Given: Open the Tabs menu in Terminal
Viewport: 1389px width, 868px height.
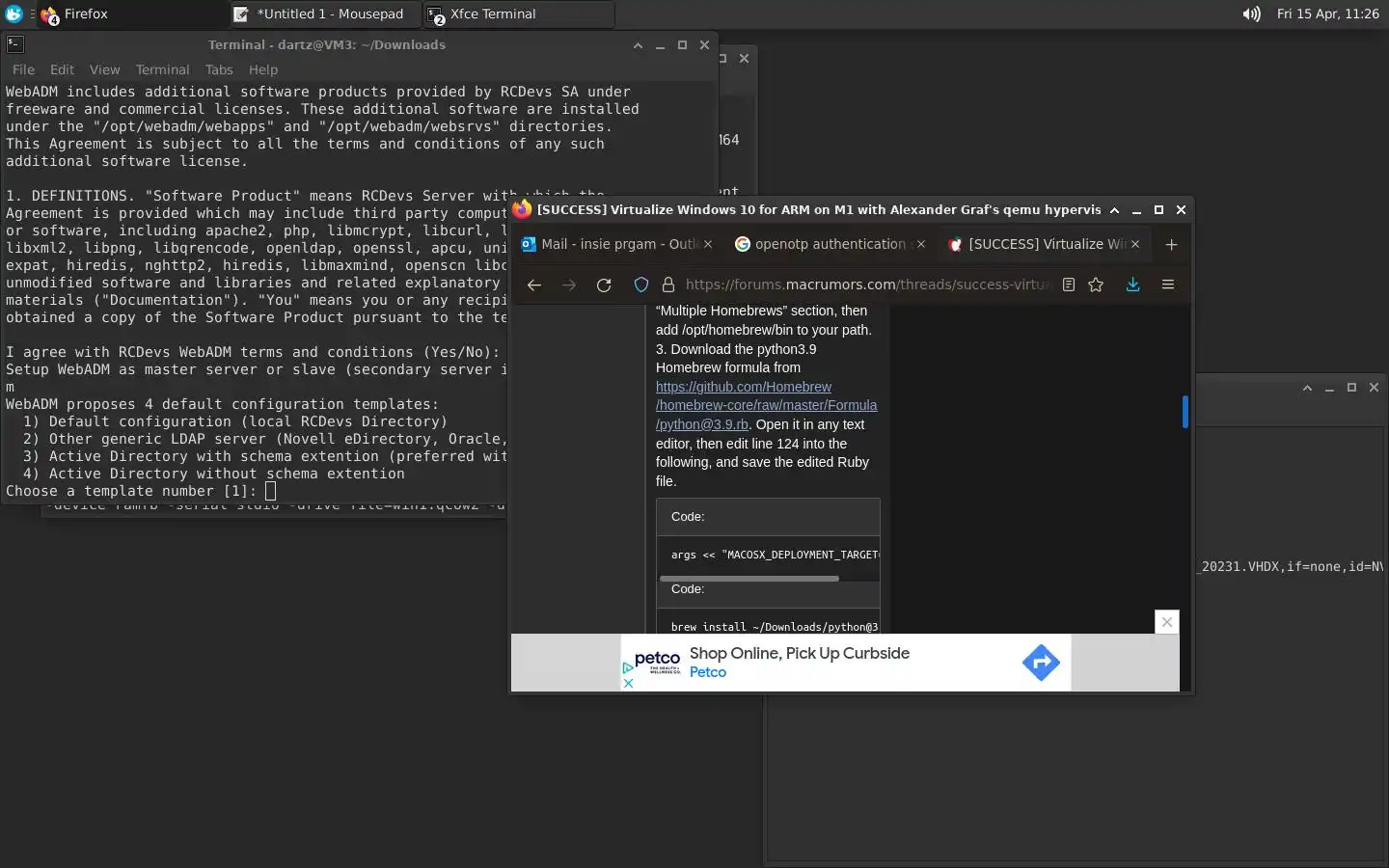Looking at the screenshot, I should [x=219, y=69].
